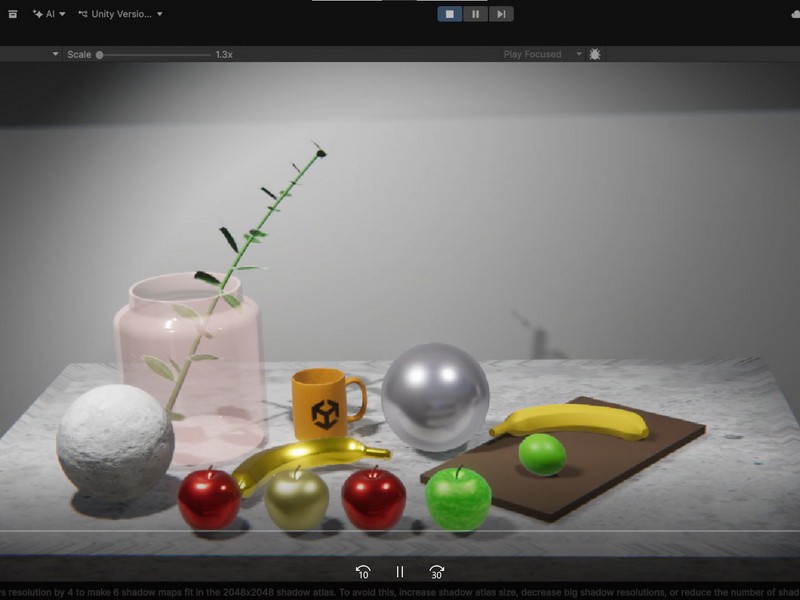Click the 1.3x scale value label

(224, 55)
